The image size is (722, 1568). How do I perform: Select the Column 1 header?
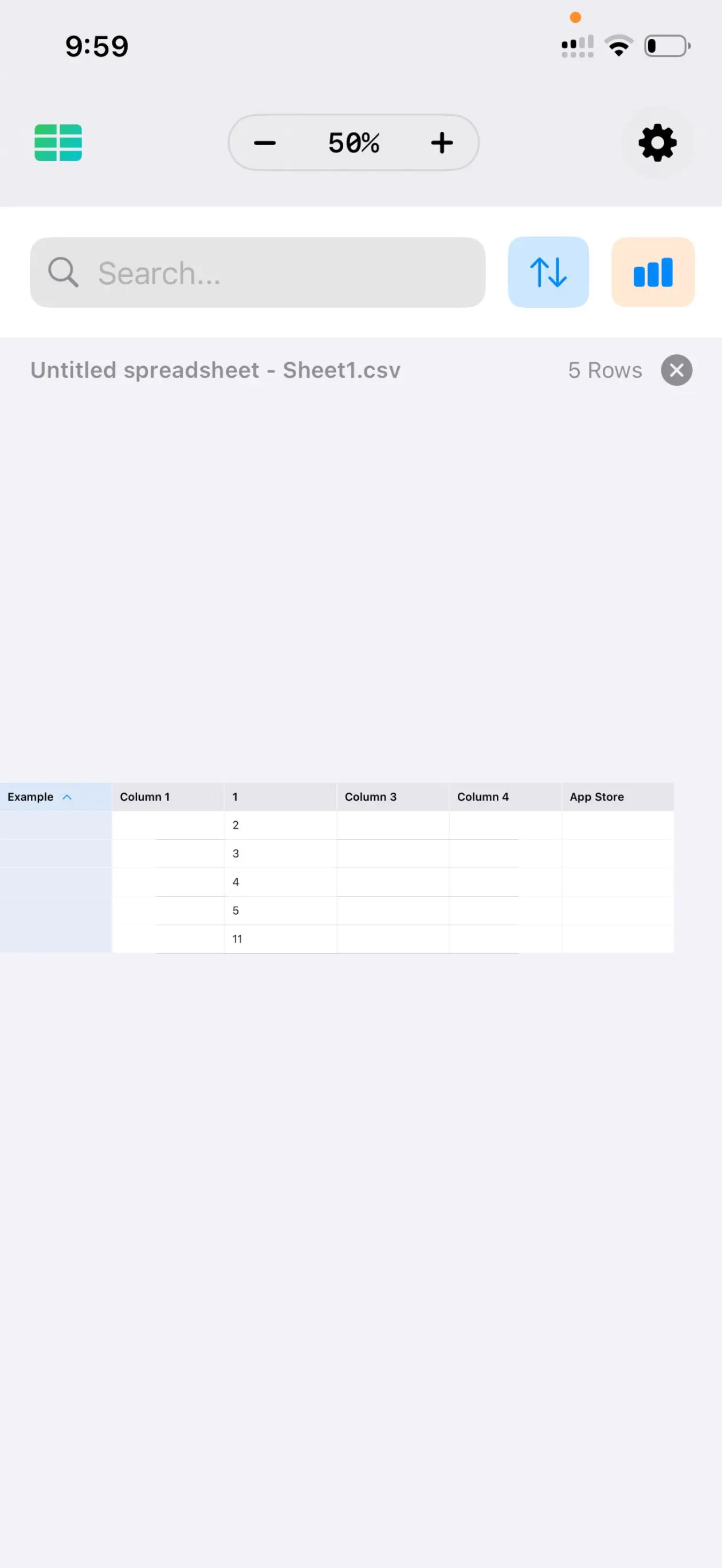pyautogui.click(x=144, y=796)
